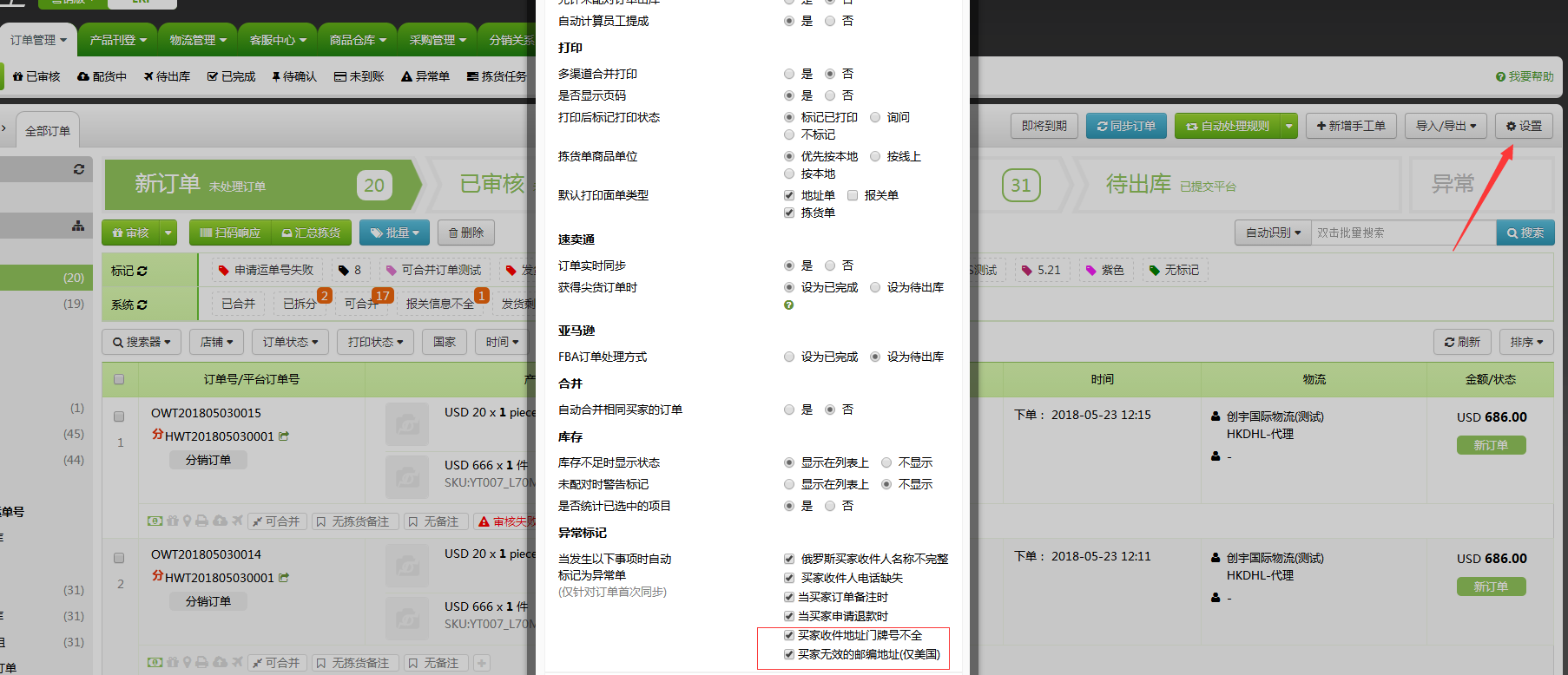Click printer icon in order OWT201805030015 row
The height and width of the screenshot is (675, 1568).
pyautogui.click(x=201, y=521)
